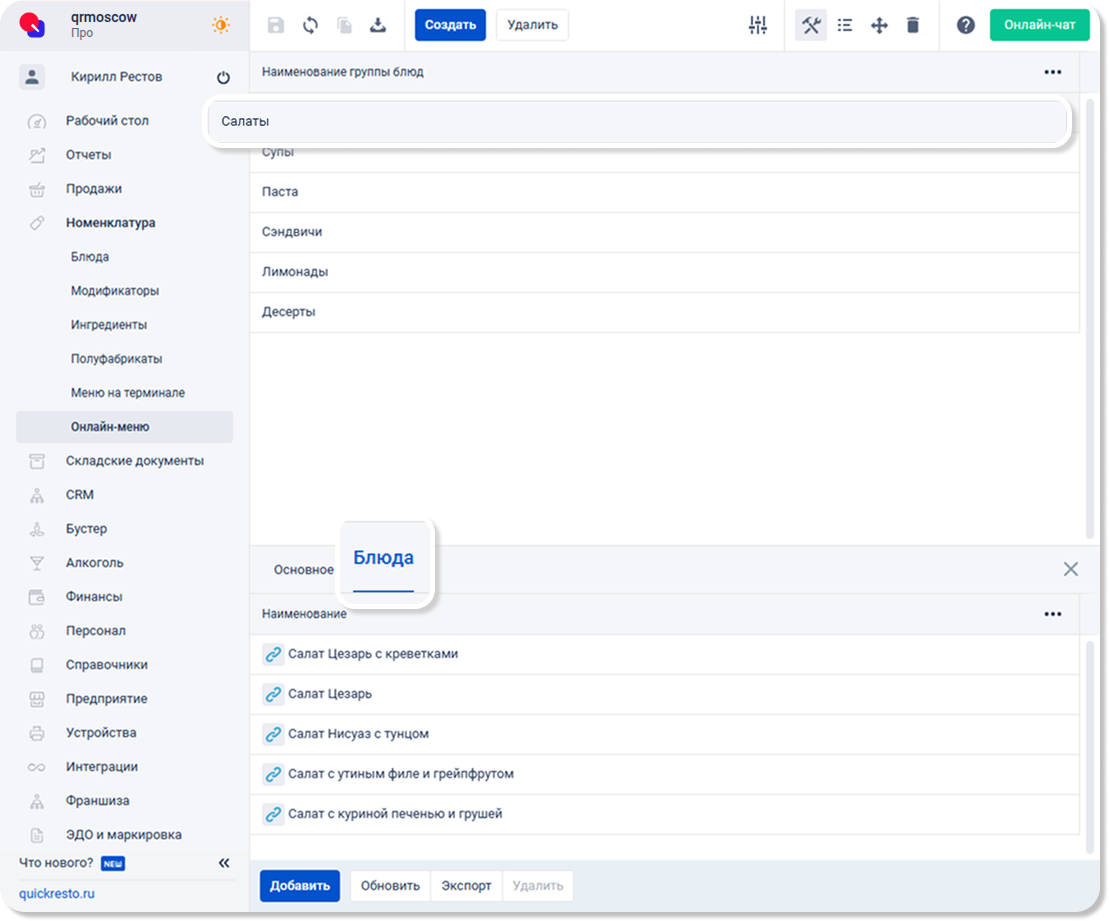Open the filter sliders settings icon
The width and height of the screenshot is (1109, 921).
[758, 25]
